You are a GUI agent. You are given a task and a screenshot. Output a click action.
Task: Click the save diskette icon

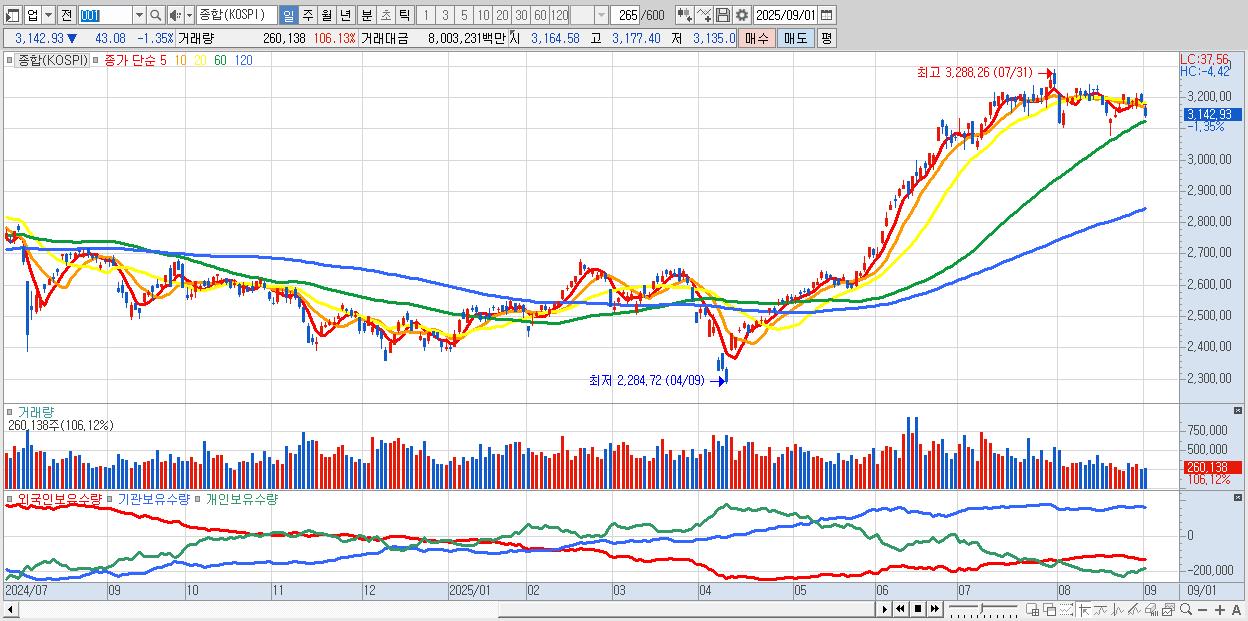click(x=723, y=15)
